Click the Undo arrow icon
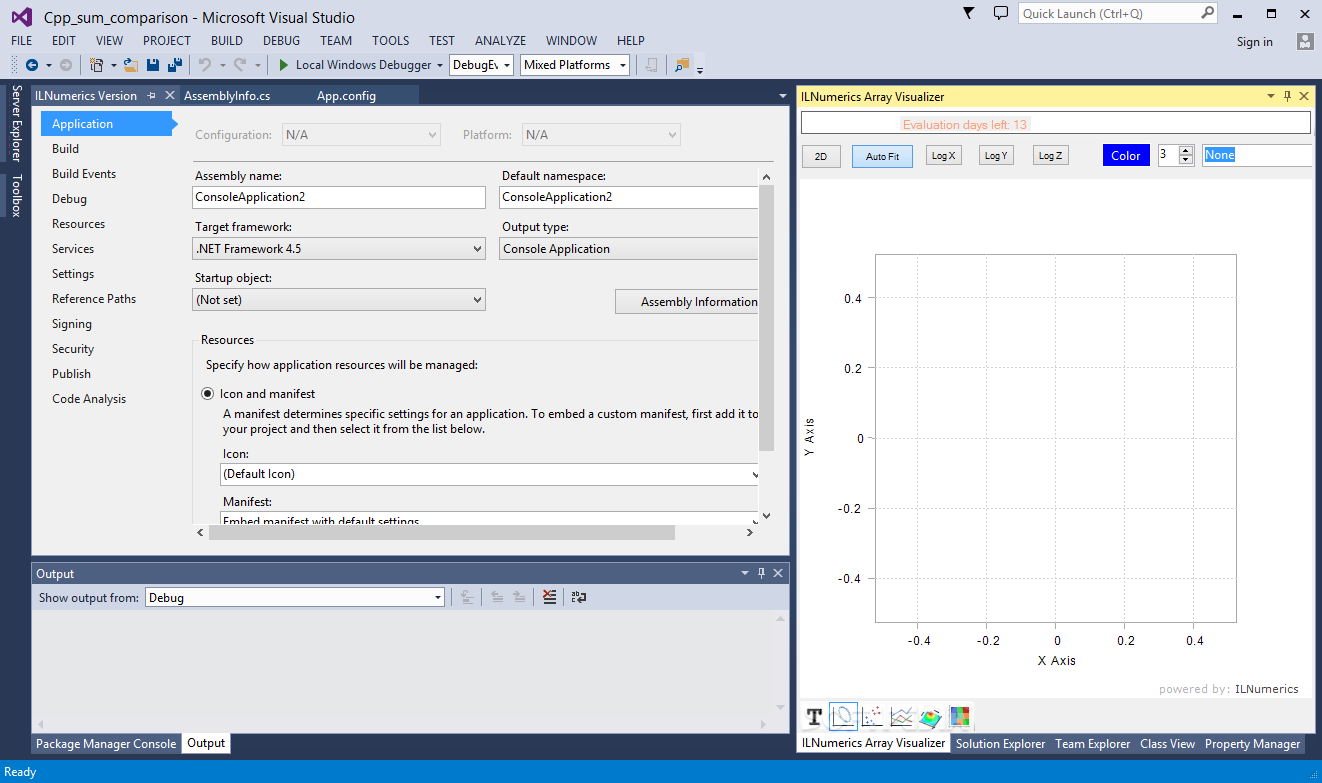The height and width of the screenshot is (783, 1322). pyautogui.click(x=205, y=65)
